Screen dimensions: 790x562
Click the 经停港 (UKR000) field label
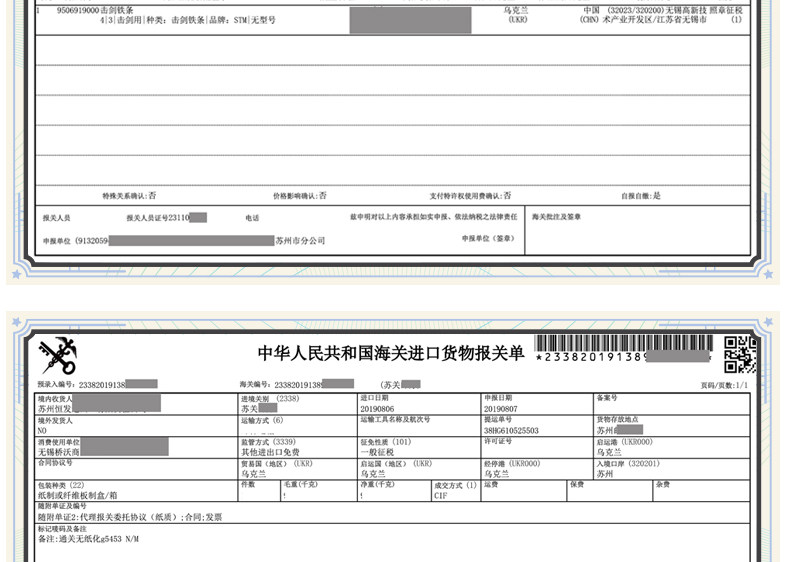512,464
